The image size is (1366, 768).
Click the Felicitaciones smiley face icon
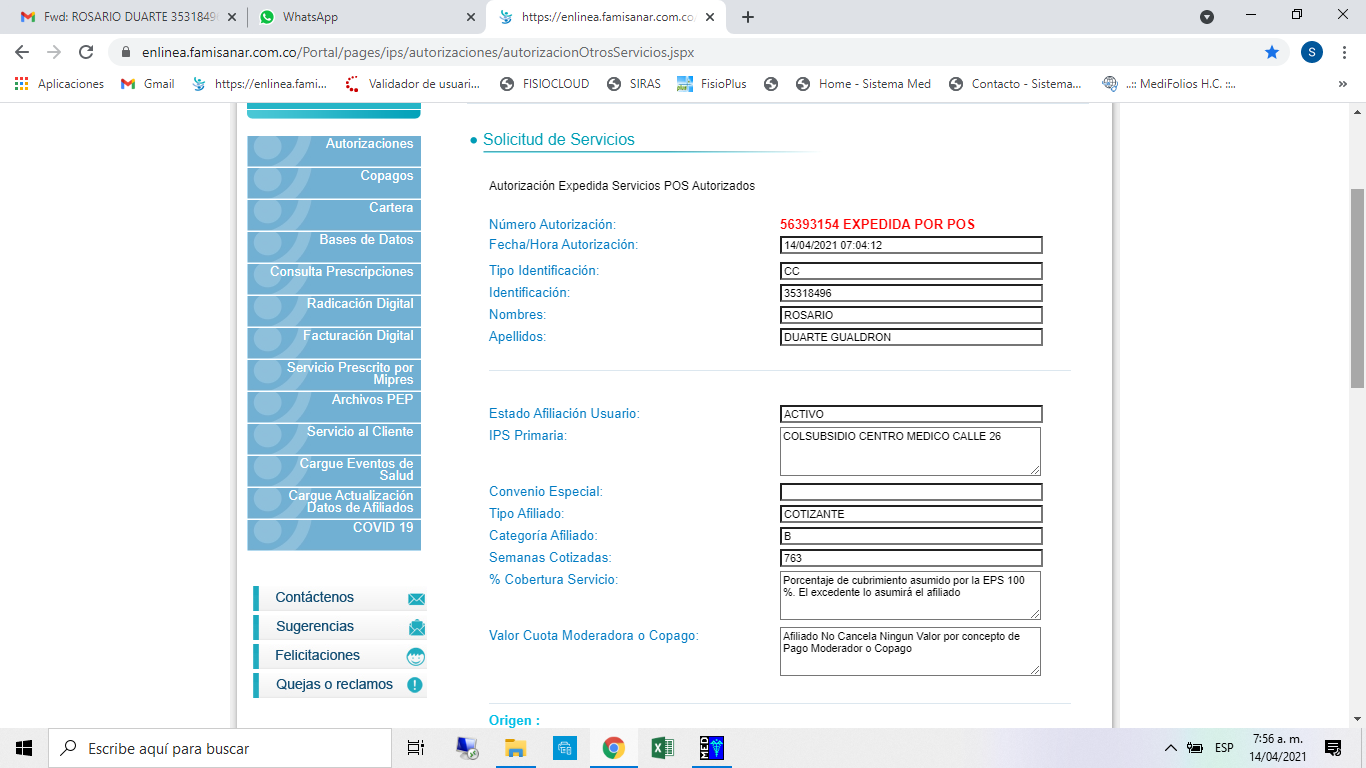point(416,657)
